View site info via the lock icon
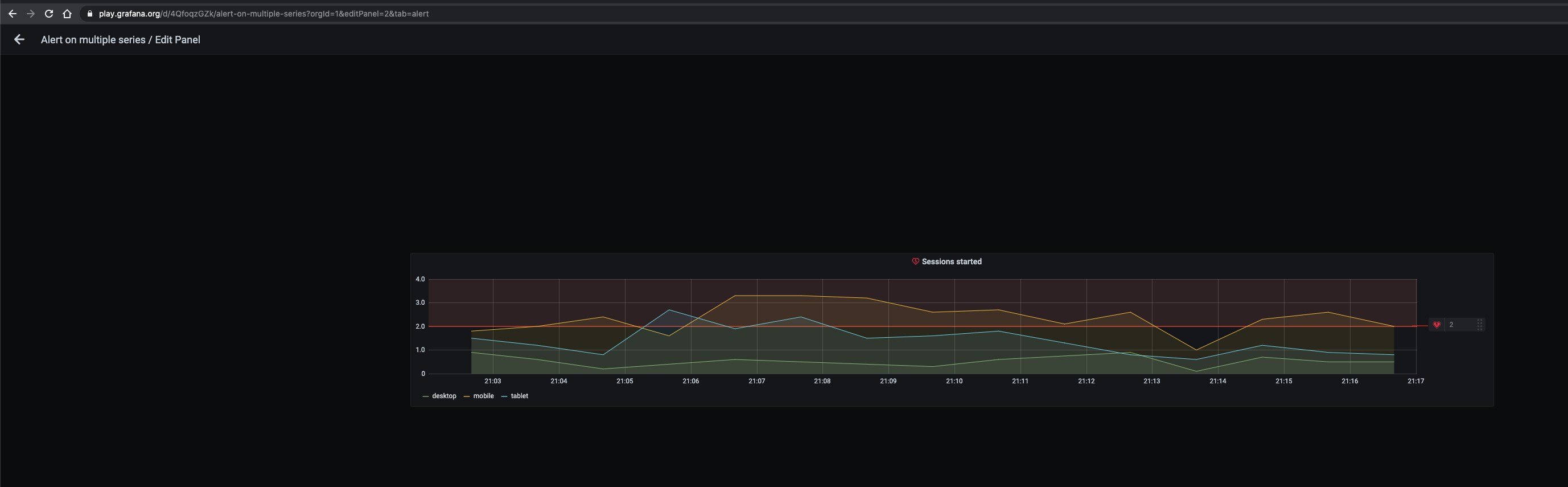1568x487 pixels. pos(90,14)
